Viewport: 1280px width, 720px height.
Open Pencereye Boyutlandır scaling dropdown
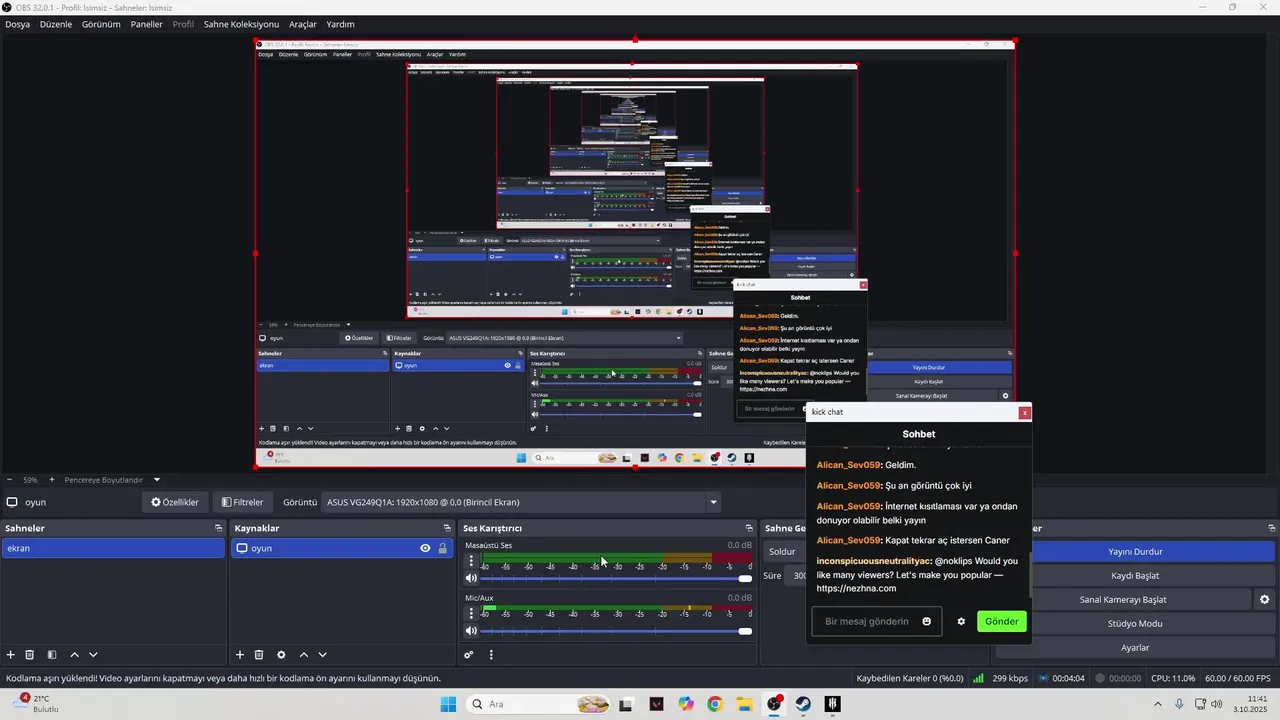click(x=111, y=480)
